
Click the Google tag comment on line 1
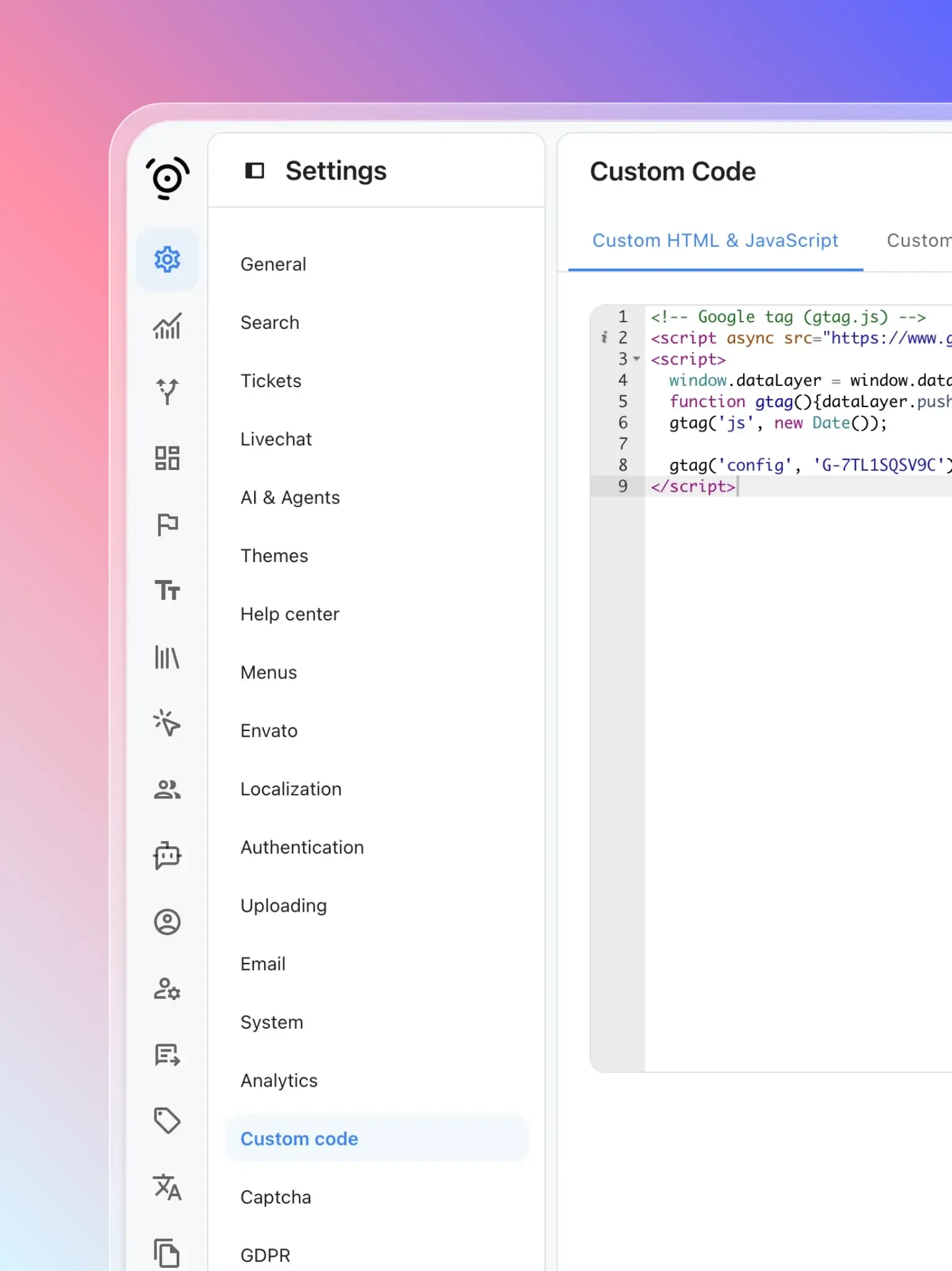[x=788, y=317]
